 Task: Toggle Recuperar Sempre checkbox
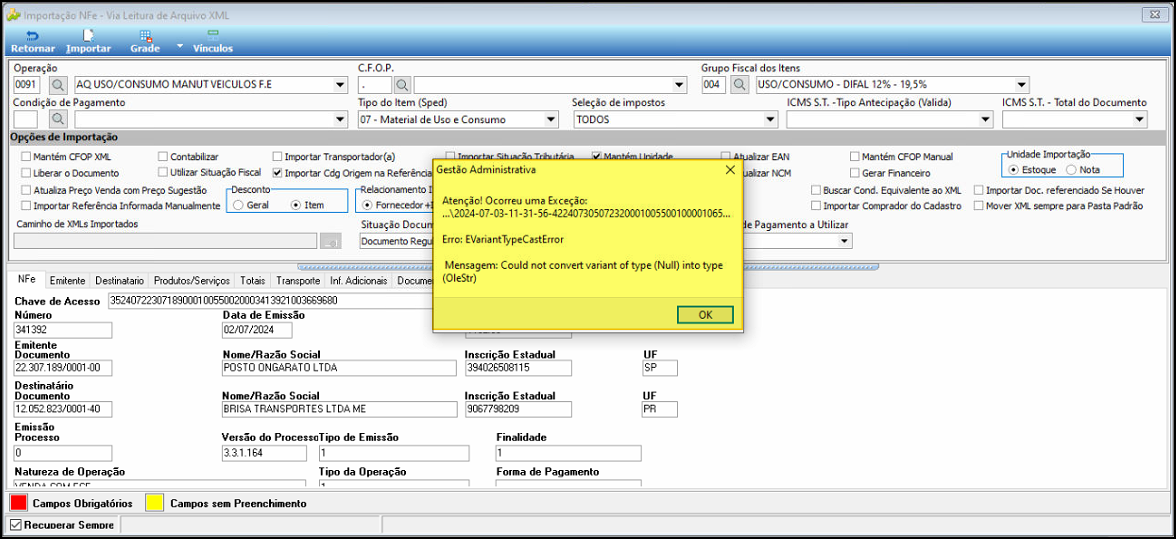[x=16, y=525]
